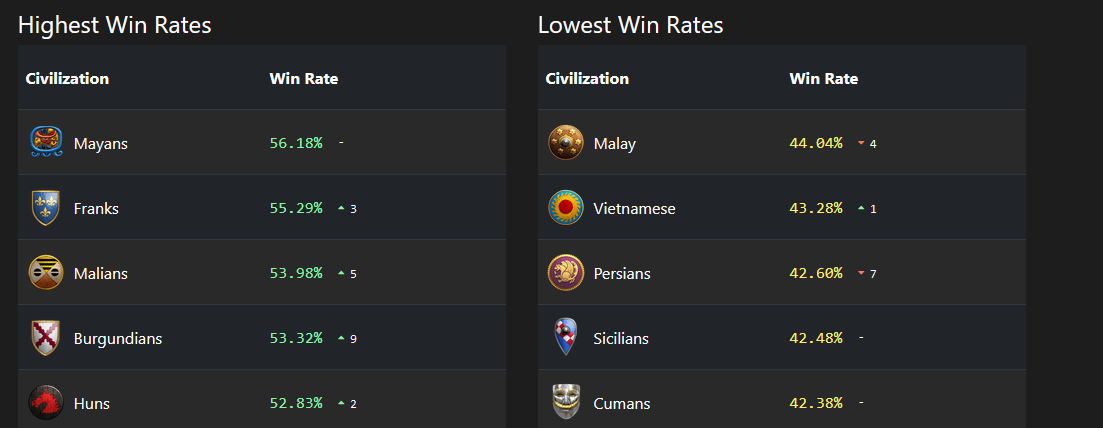The image size is (1103, 428).
Task: Select the Franks blue shield icon
Action: click(x=46, y=208)
